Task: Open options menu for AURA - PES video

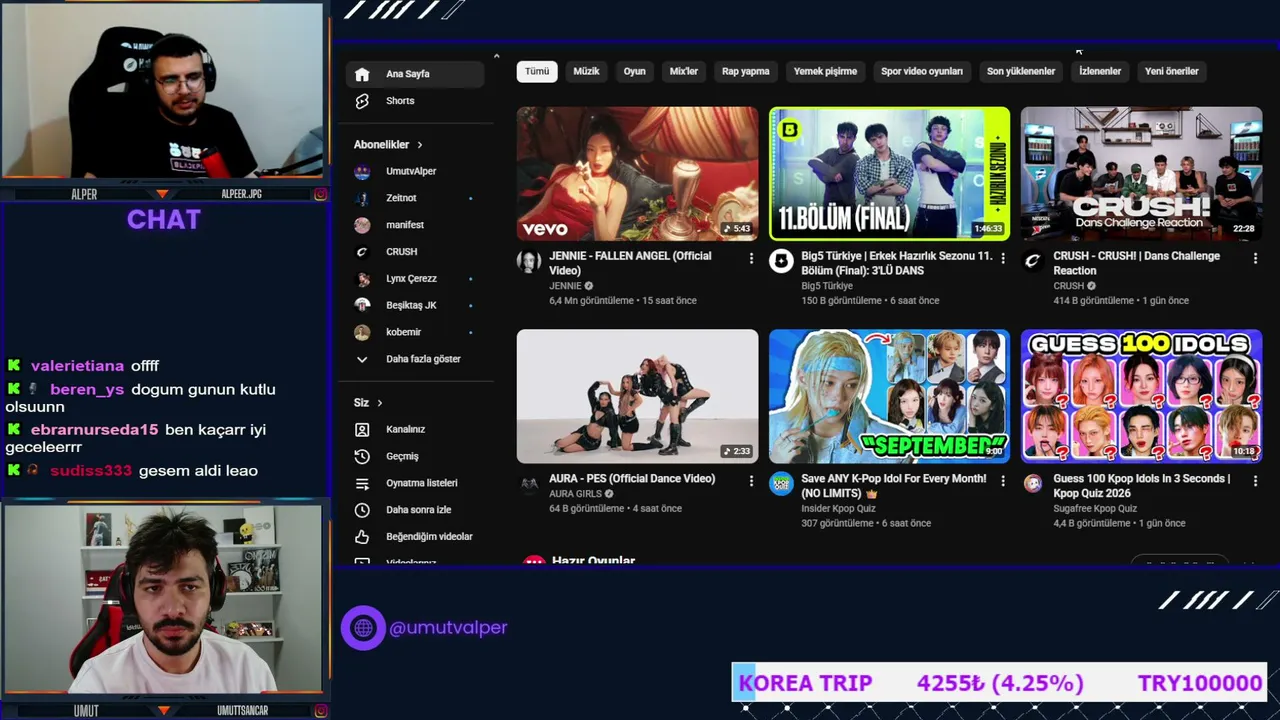Action: click(x=751, y=481)
